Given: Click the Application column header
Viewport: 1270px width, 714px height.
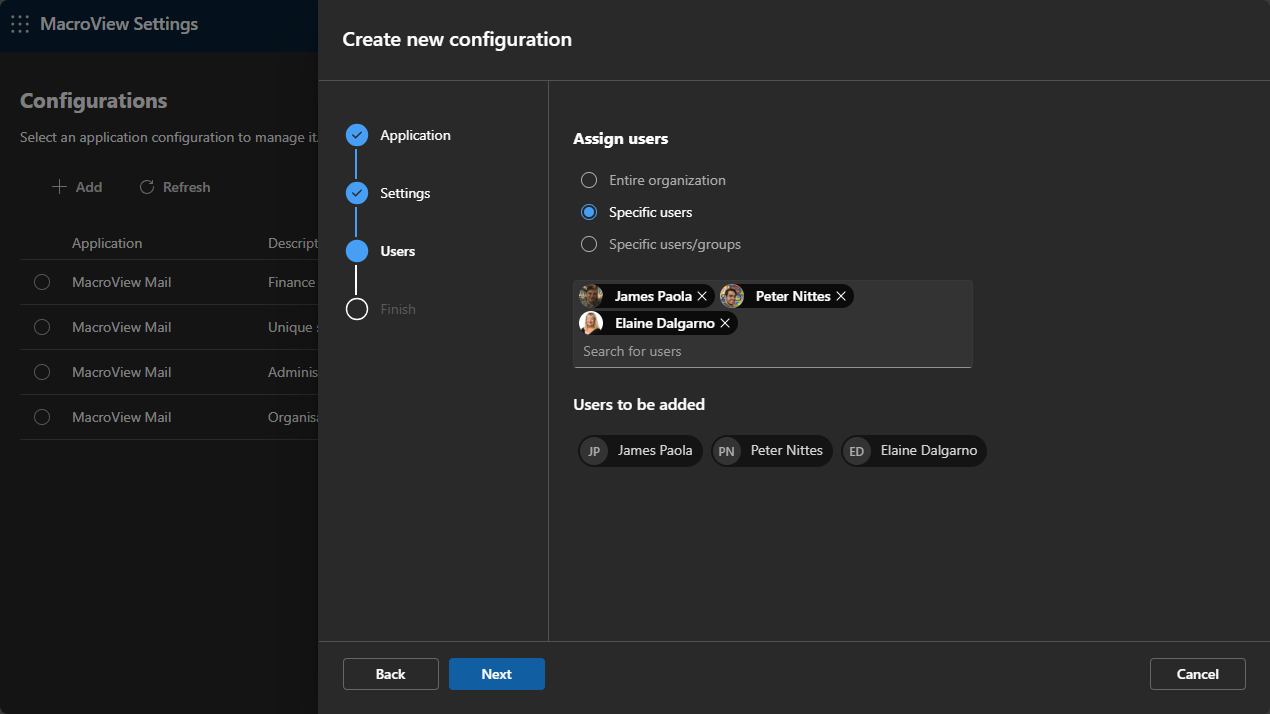Looking at the screenshot, I should [x=107, y=243].
